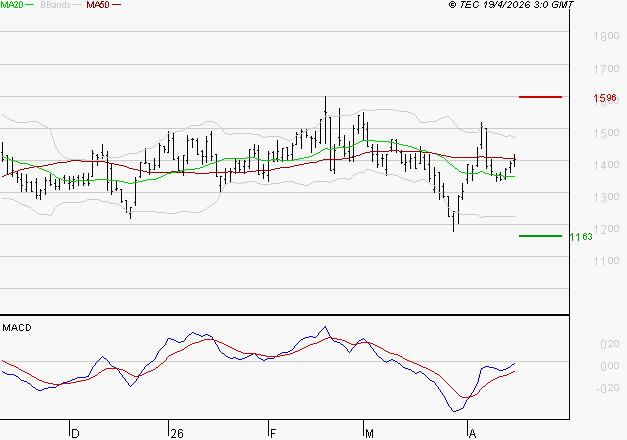The image size is (627, 440).
Task: Select the red 1596 resistance level label
Action: 605,99
